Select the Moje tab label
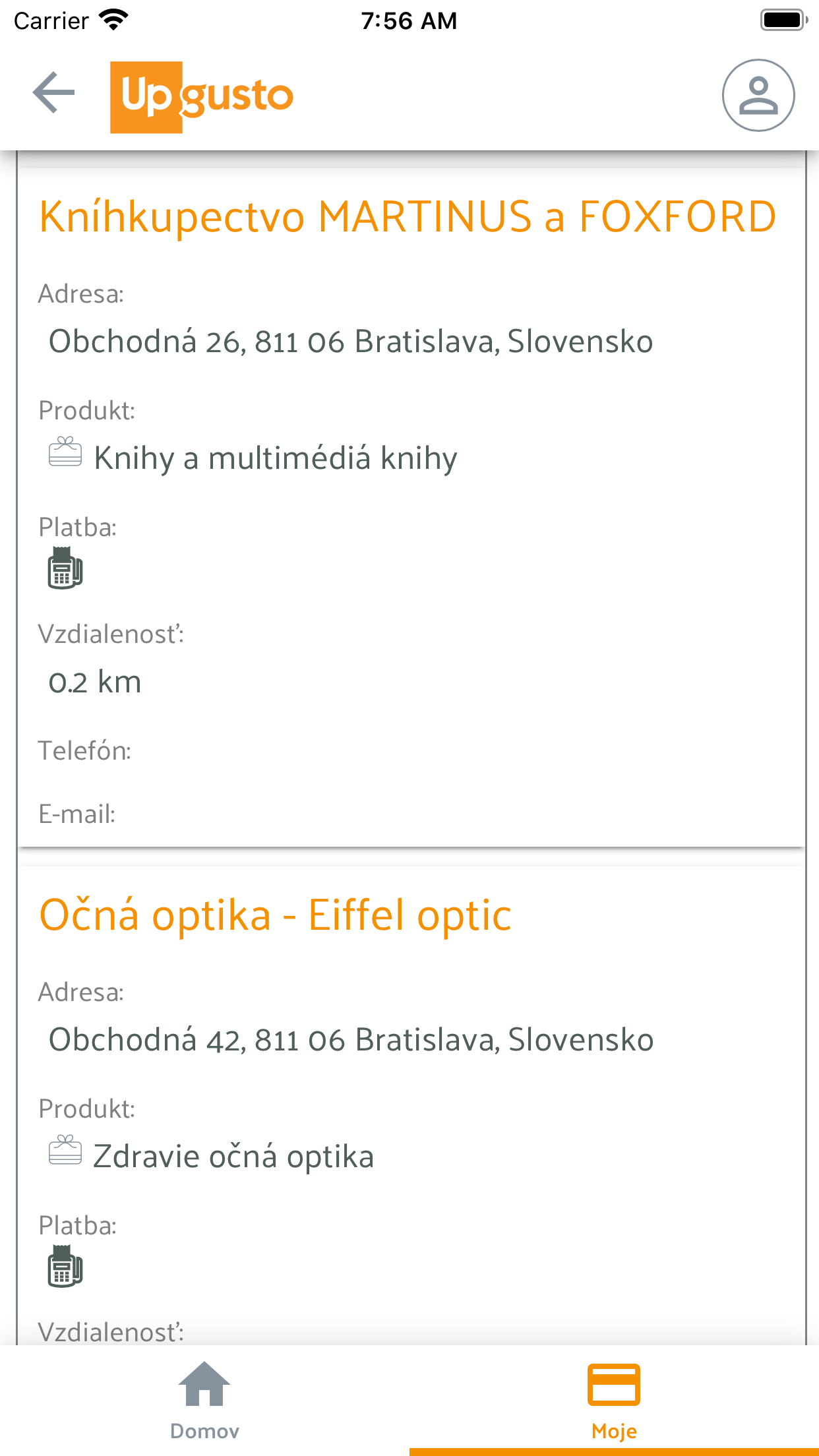This screenshot has width=819, height=1456. pos(614,1431)
